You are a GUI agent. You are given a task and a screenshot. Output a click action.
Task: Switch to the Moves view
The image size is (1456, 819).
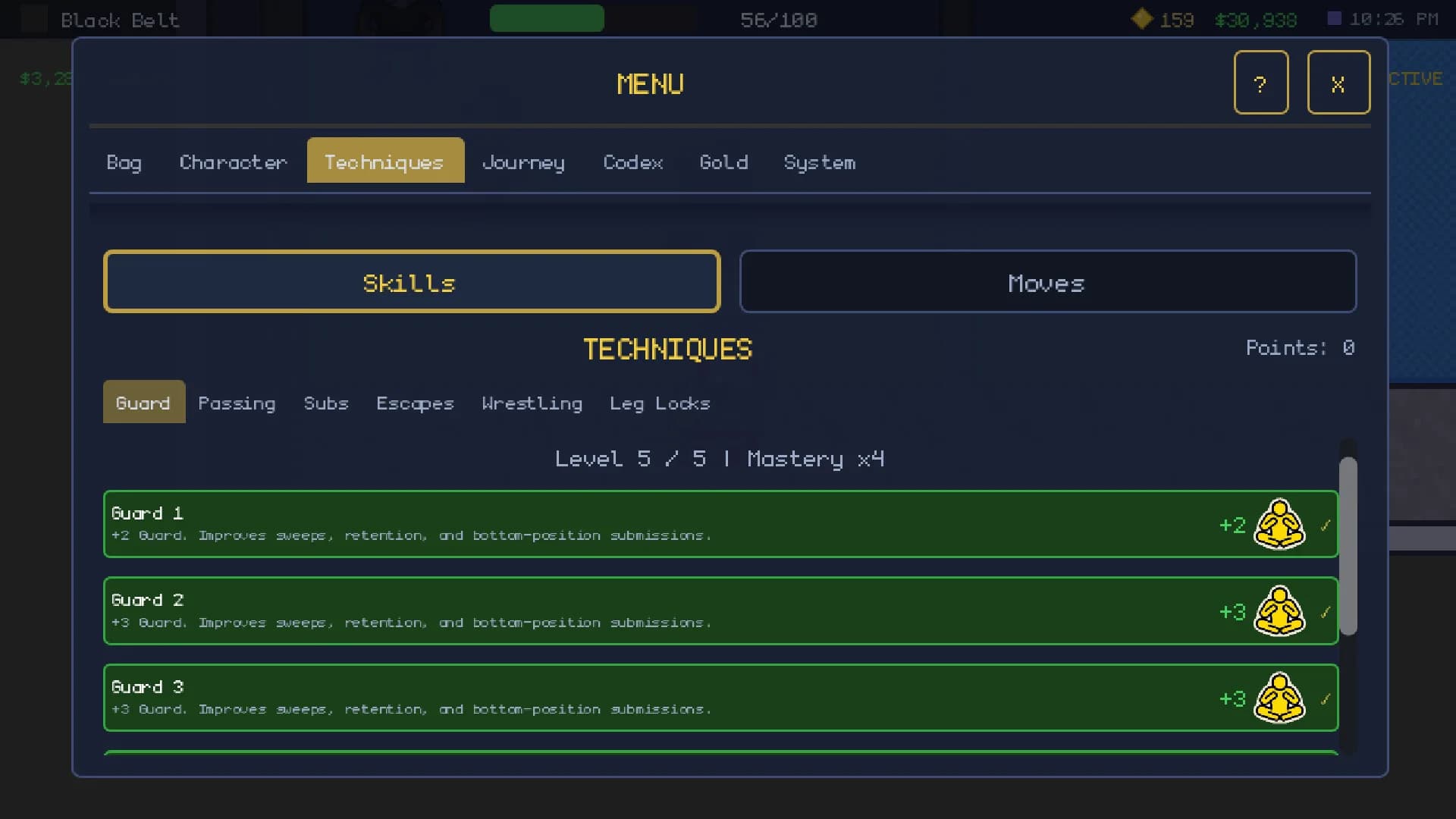(1048, 281)
